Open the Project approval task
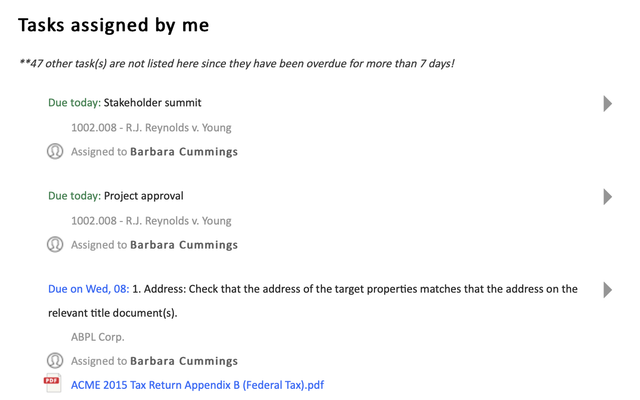This screenshot has height=400, width=640. coord(143,196)
